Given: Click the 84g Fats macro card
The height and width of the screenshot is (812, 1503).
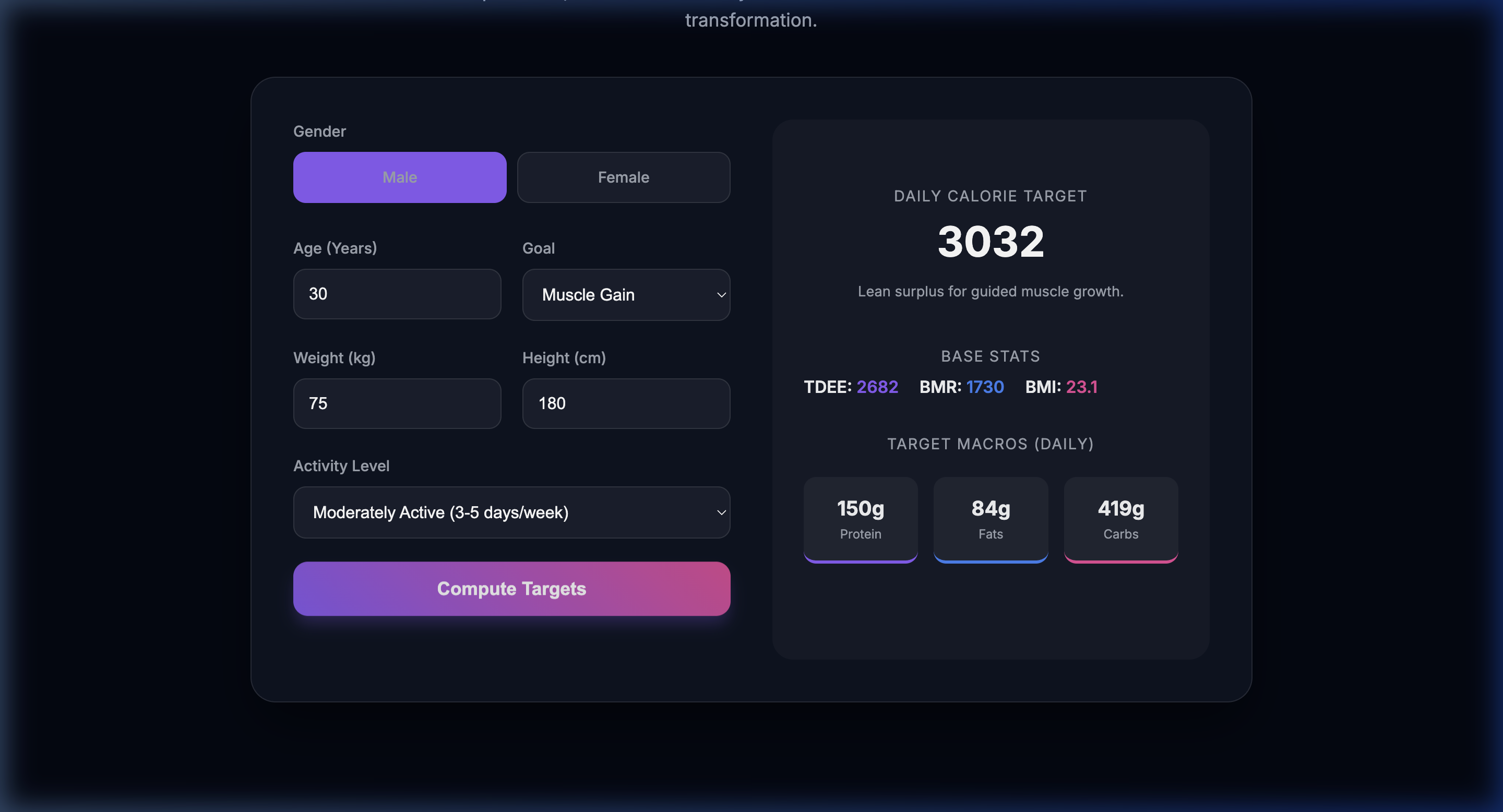Looking at the screenshot, I should coord(990,519).
